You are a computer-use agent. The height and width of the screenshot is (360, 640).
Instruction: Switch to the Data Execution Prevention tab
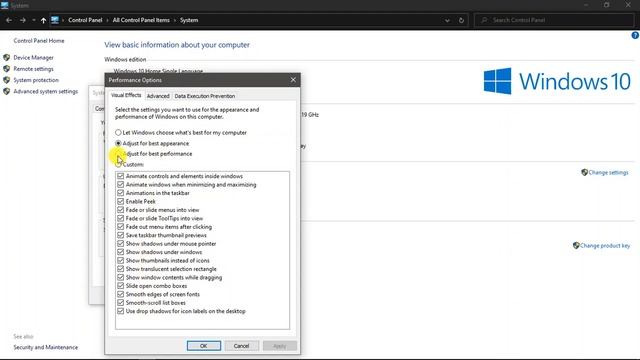204,96
